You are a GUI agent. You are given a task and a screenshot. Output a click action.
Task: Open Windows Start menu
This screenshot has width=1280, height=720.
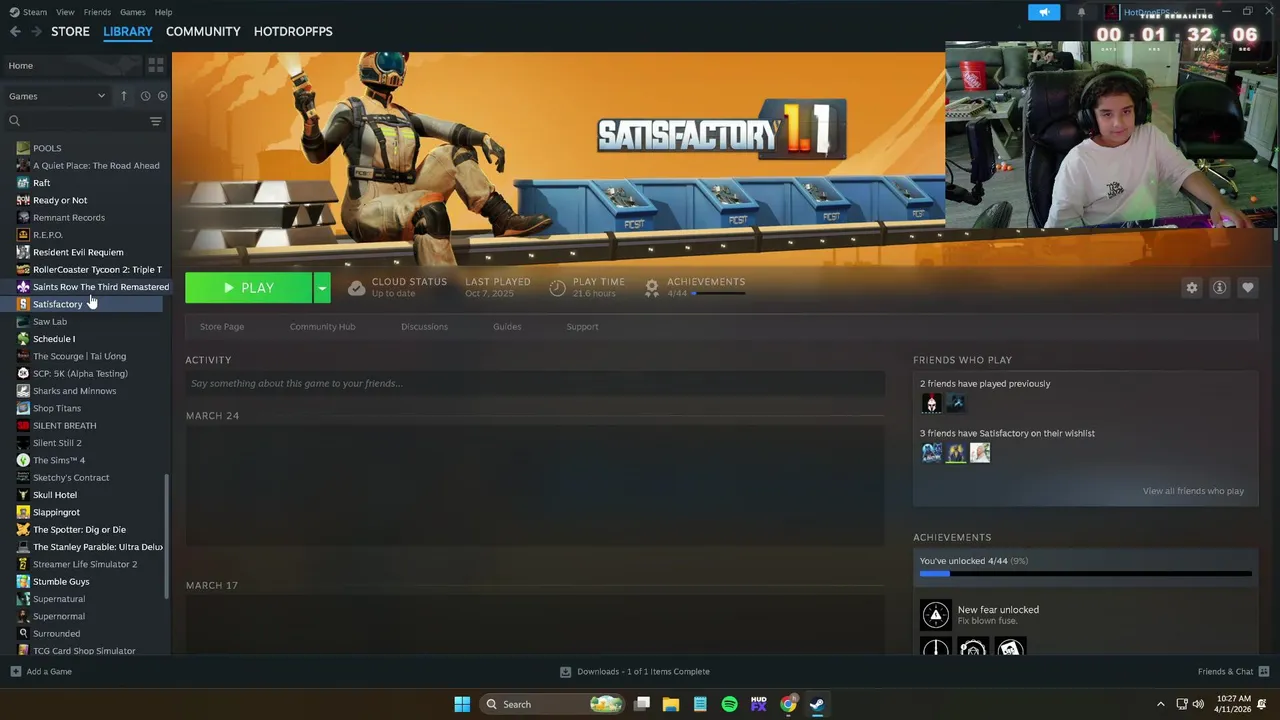462,704
